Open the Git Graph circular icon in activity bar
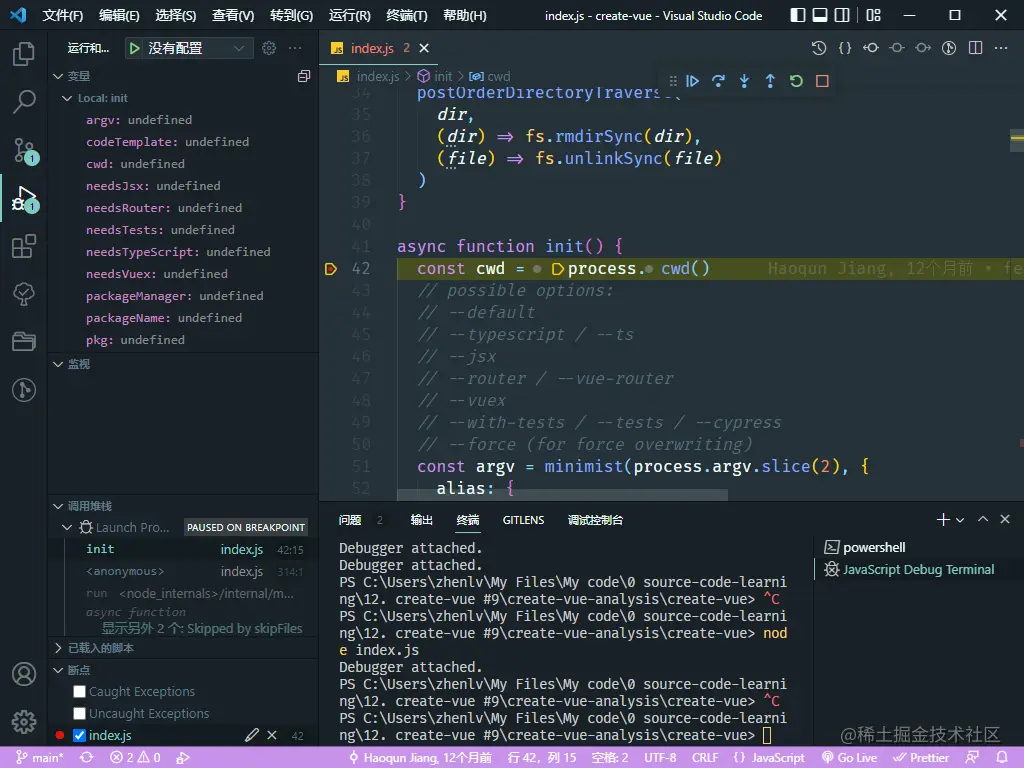The image size is (1024, 768). pos(24,390)
